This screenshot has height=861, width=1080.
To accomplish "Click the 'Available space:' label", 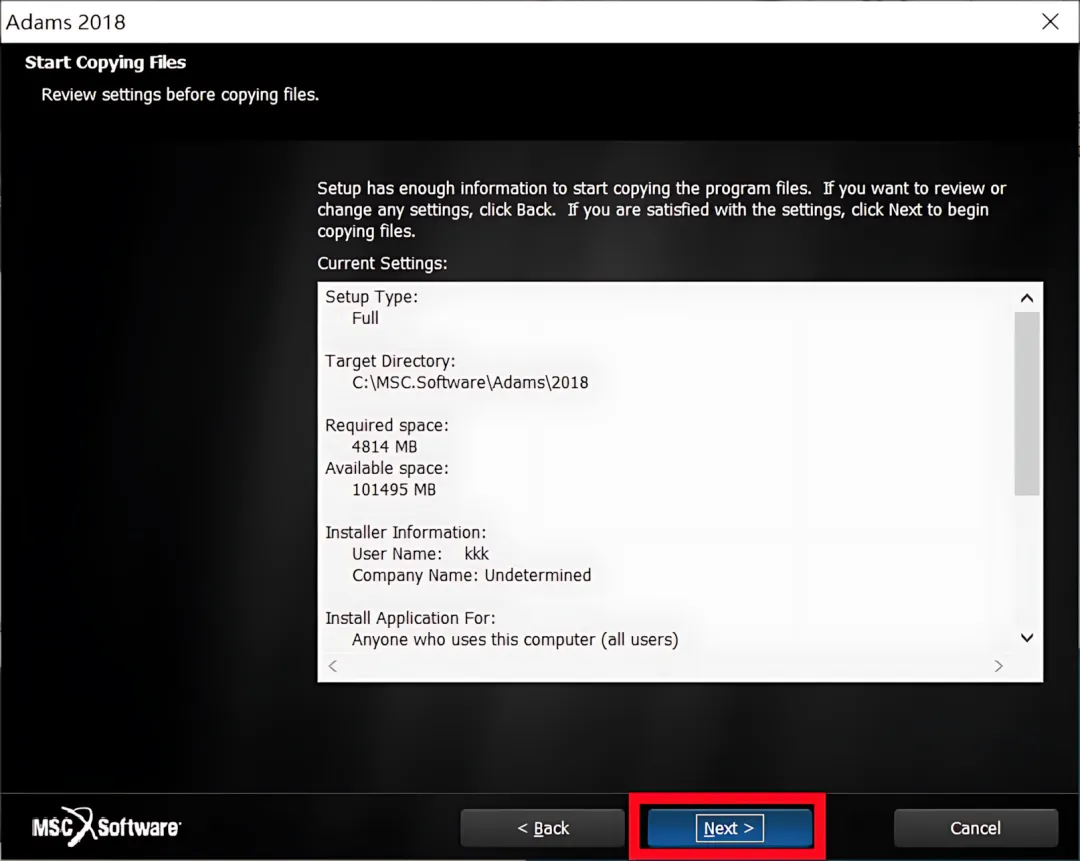I will tap(386, 468).
